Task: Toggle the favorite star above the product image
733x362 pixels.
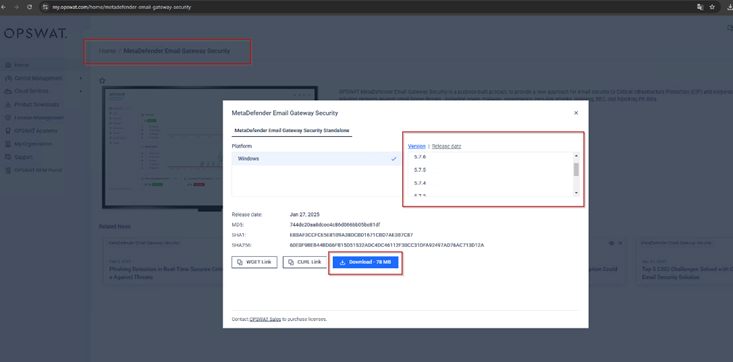Action: pos(102,80)
